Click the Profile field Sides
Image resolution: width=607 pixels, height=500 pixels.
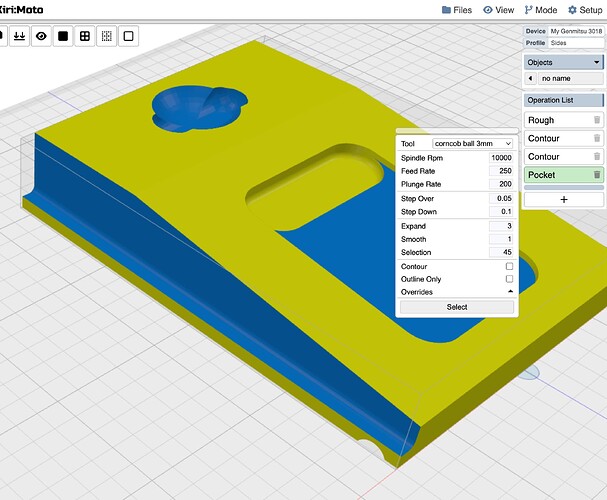(576, 43)
